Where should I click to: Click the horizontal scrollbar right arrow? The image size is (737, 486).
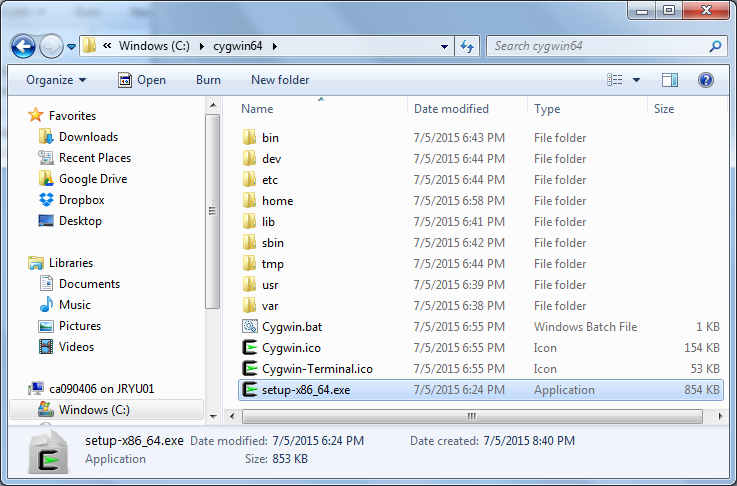(719, 416)
